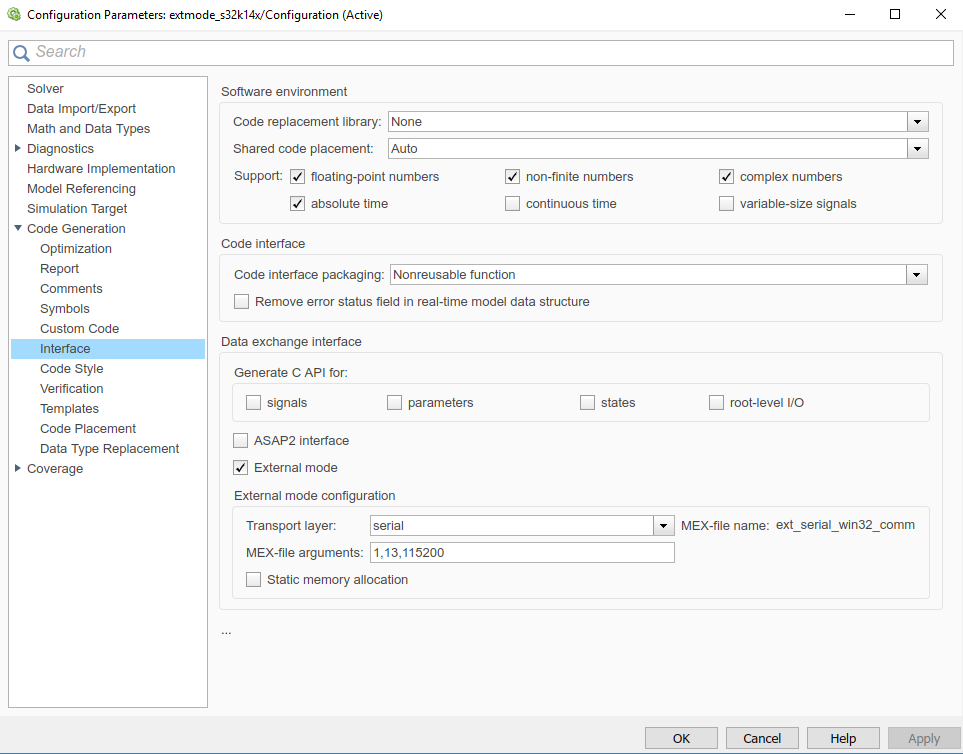Screen dimensions: 963x754
Task: Expand the Coverage tree node
Action: coord(18,468)
